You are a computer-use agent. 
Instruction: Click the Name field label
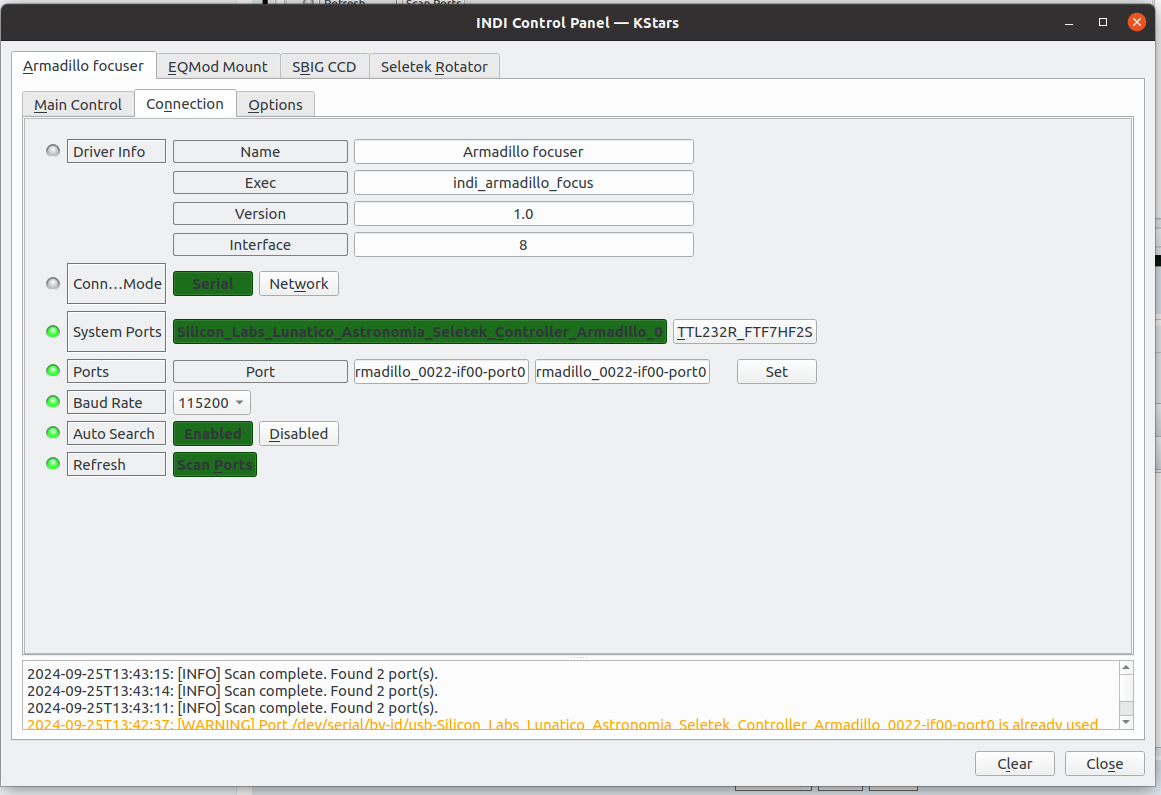[260, 152]
